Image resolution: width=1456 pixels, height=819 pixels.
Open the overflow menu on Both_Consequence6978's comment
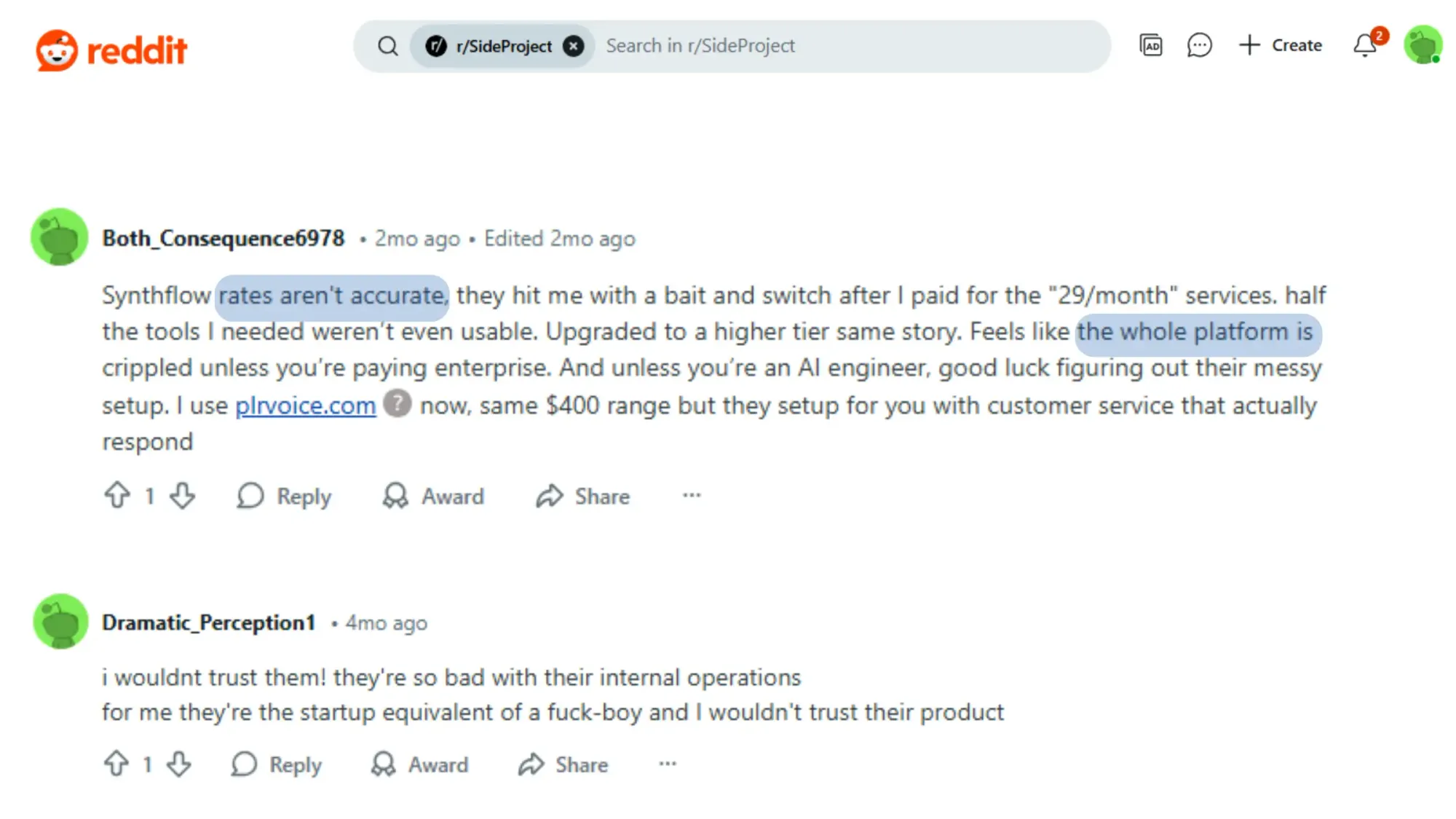690,496
